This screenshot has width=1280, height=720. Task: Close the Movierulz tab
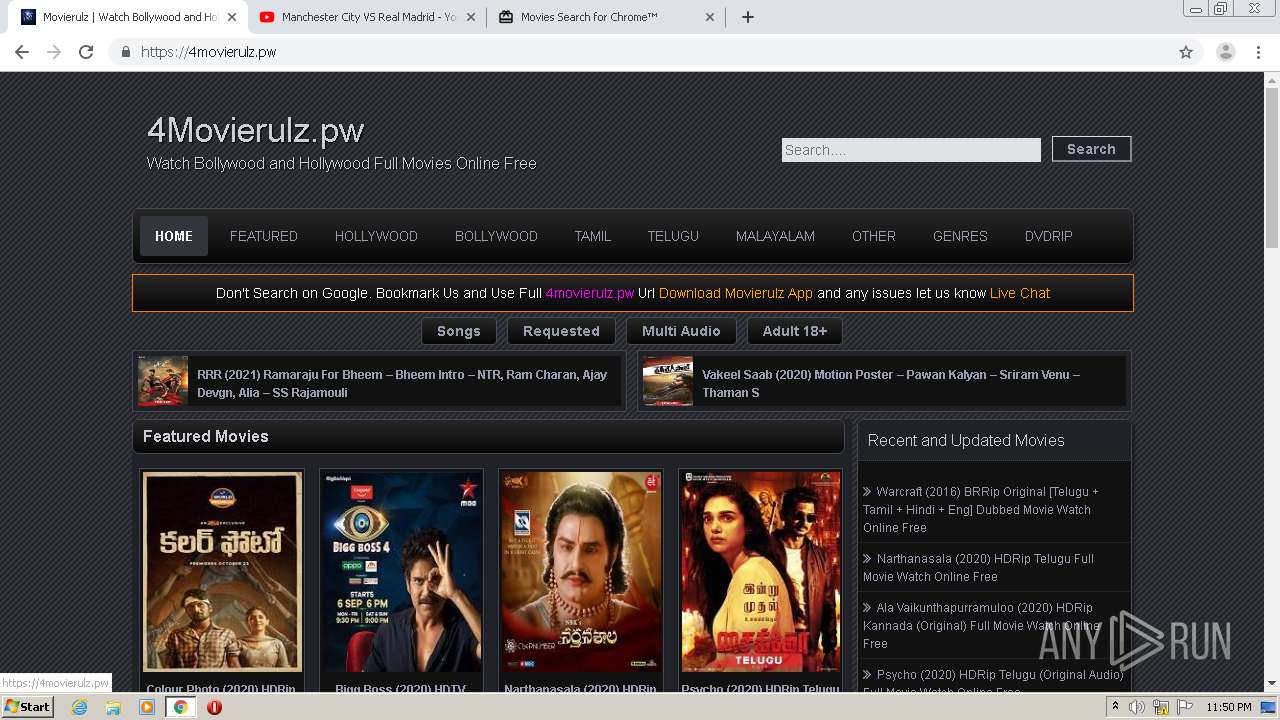(x=231, y=17)
